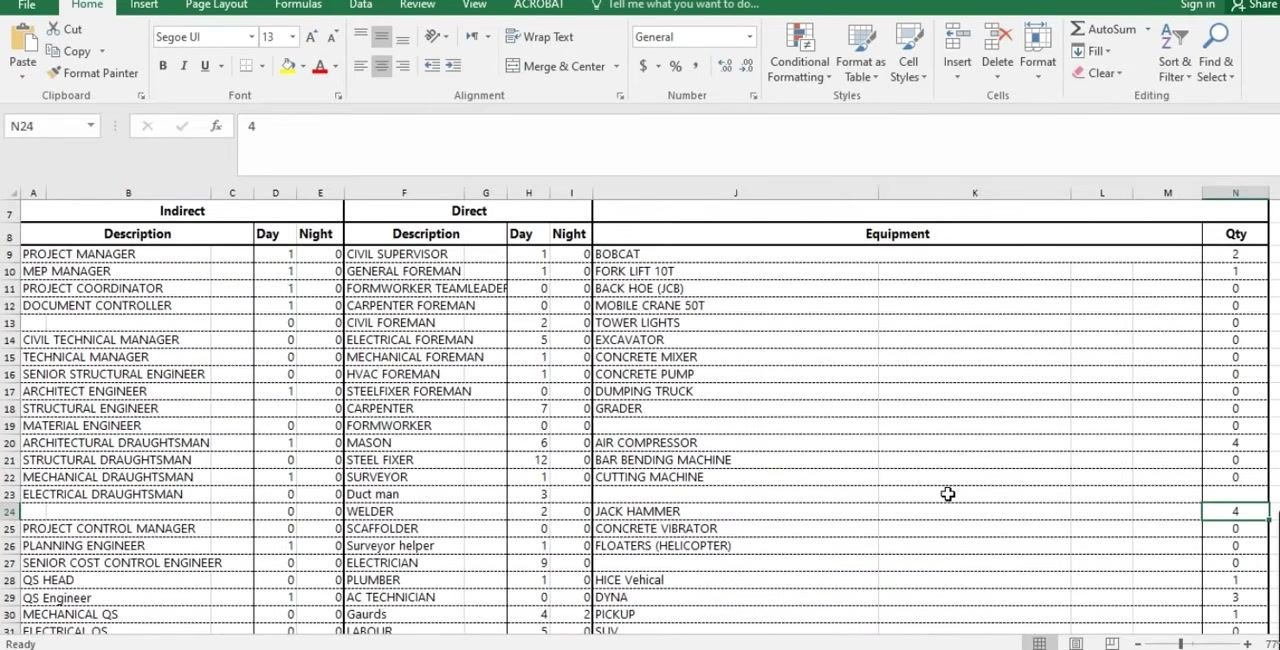Apply yellow fill color to cell
This screenshot has width=1280, height=650.
pos(288,66)
